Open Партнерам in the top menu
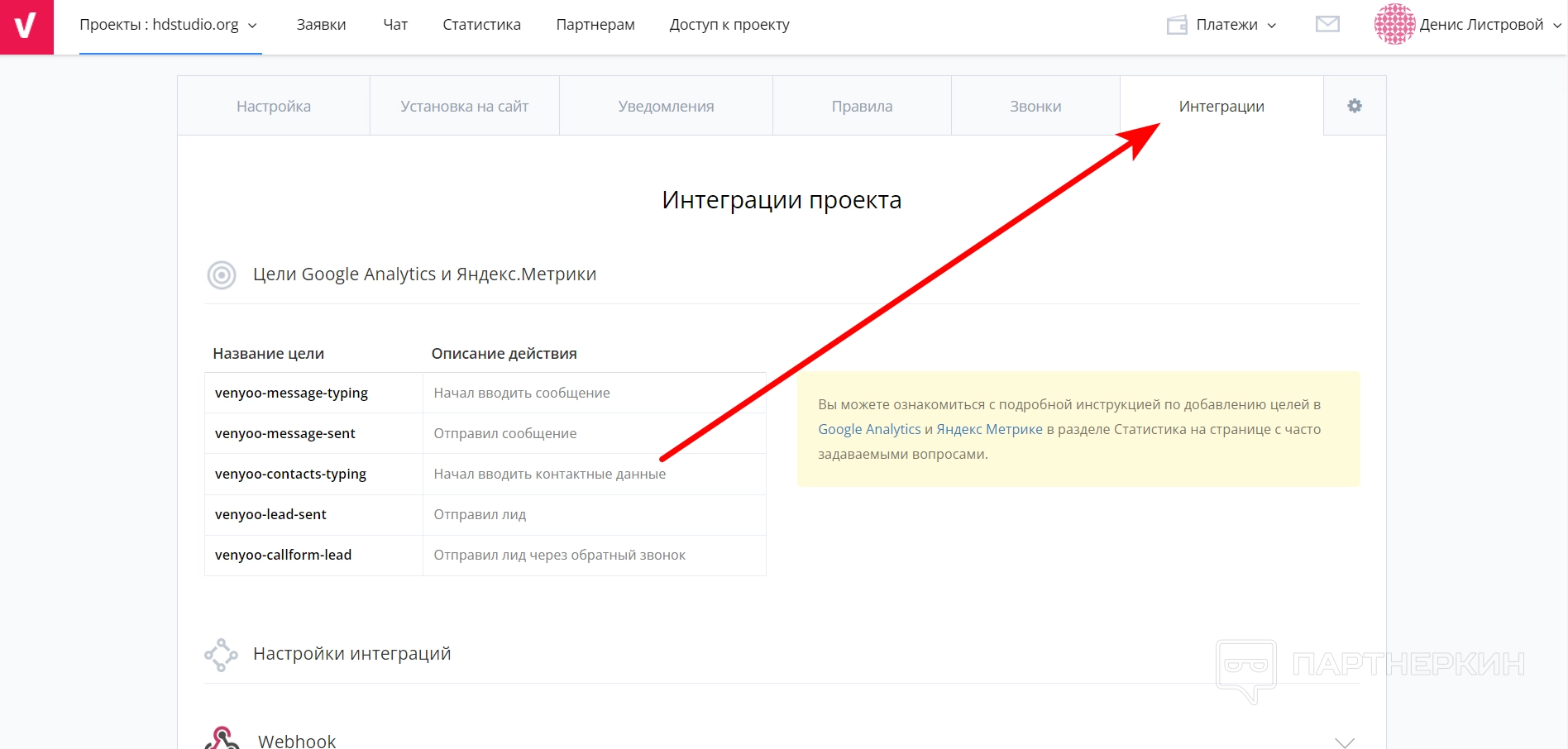Image resolution: width=1568 pixels, height=749 pixels. [x=595, y=25]
